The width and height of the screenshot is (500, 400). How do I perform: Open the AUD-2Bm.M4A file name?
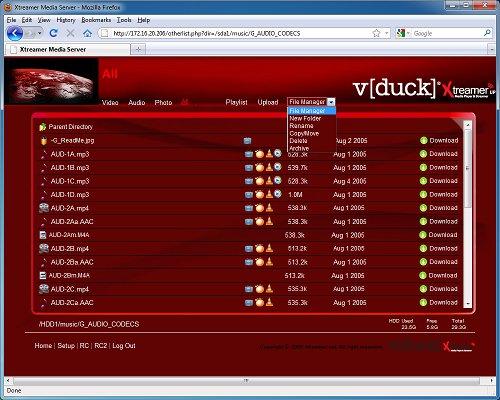[x=69, y=275]
